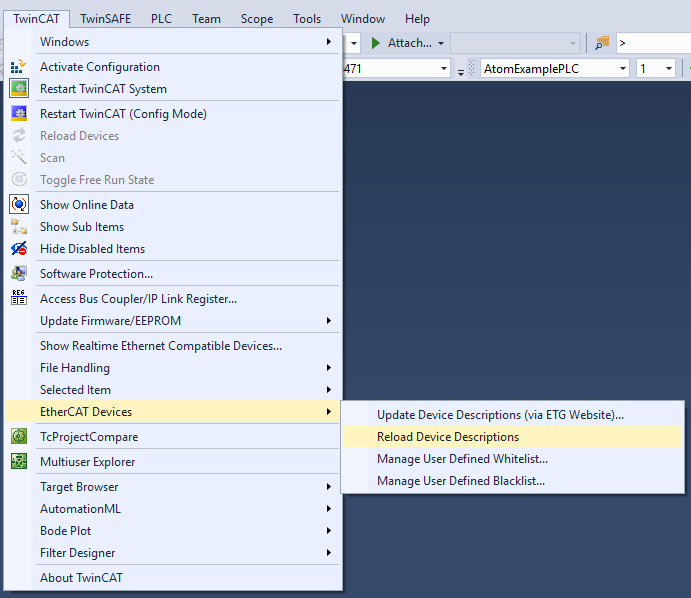Click the Software Protection icon

[x=19, y=274]
